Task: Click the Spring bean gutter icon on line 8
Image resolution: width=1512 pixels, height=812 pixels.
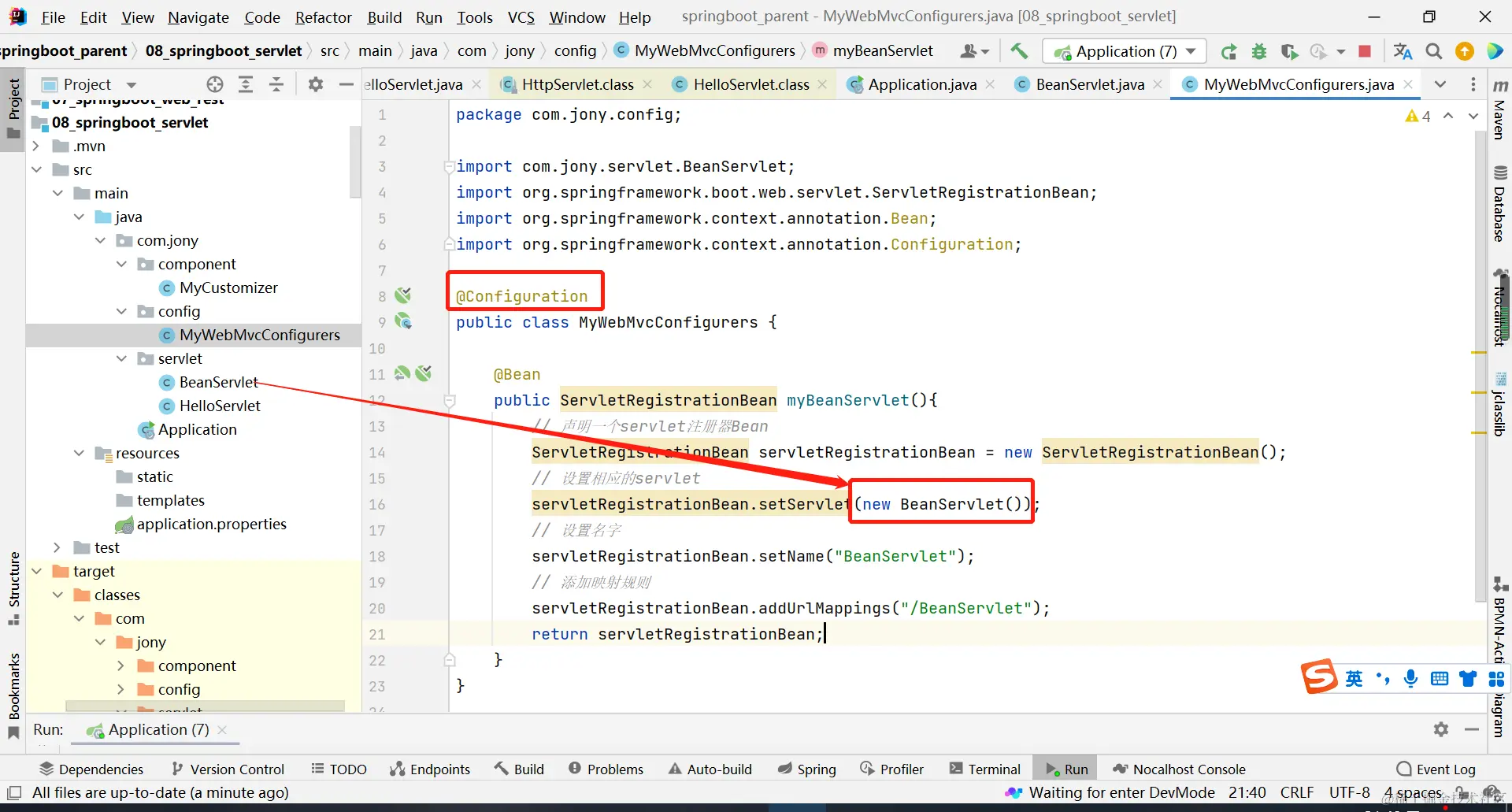Action: click(403, 295)
